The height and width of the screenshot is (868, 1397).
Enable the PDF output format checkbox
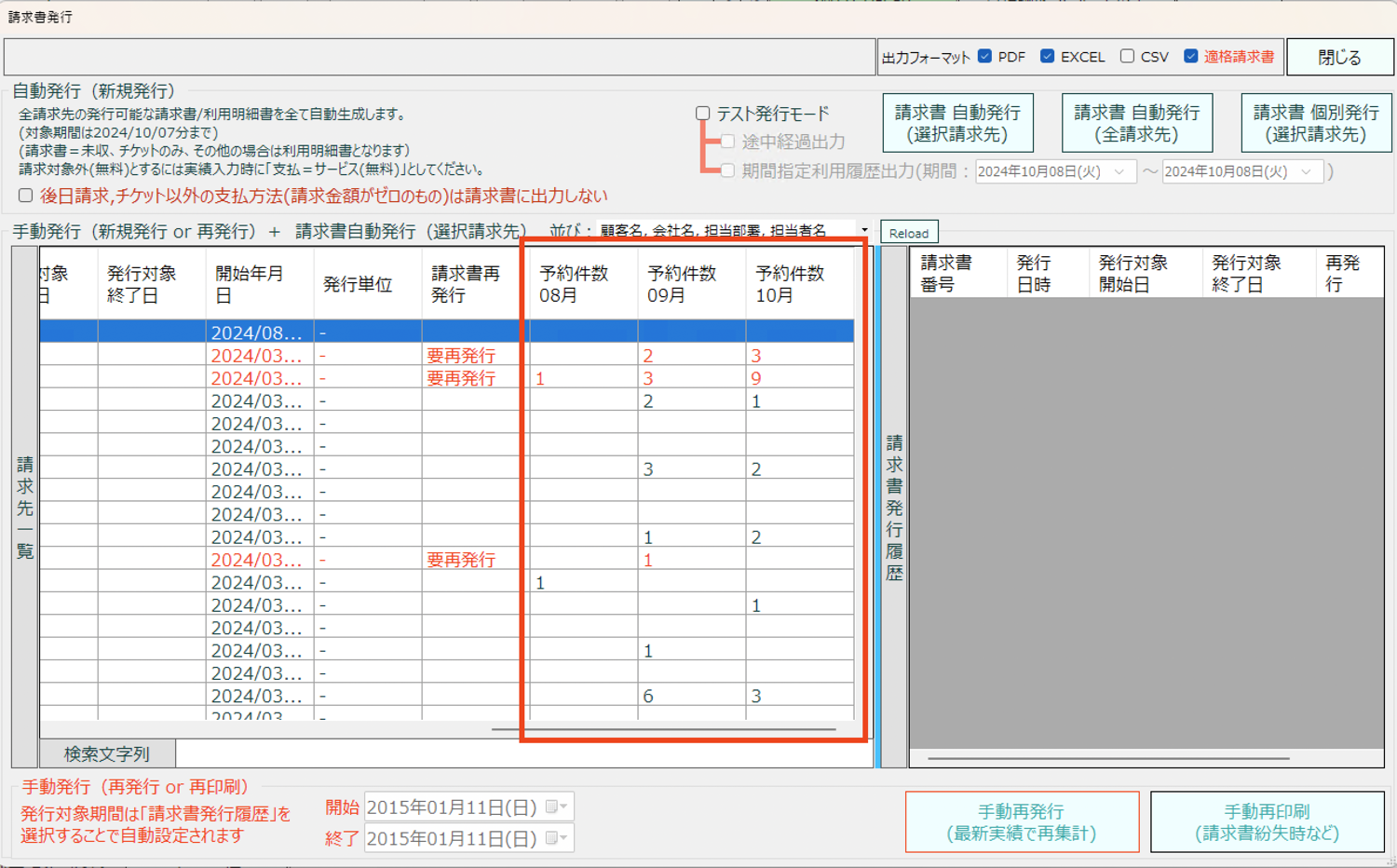[x=984, y=57]
